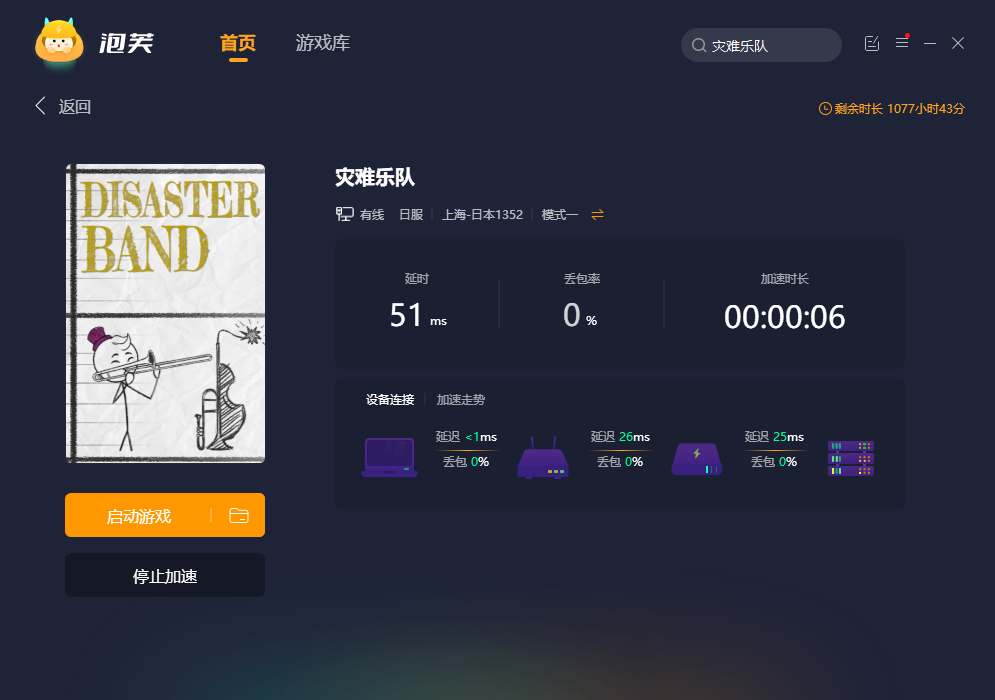Image resolution: width=995 pixels, height=700 pixels.
Task: Click the laptop device icon
Action: coord(390,457)
